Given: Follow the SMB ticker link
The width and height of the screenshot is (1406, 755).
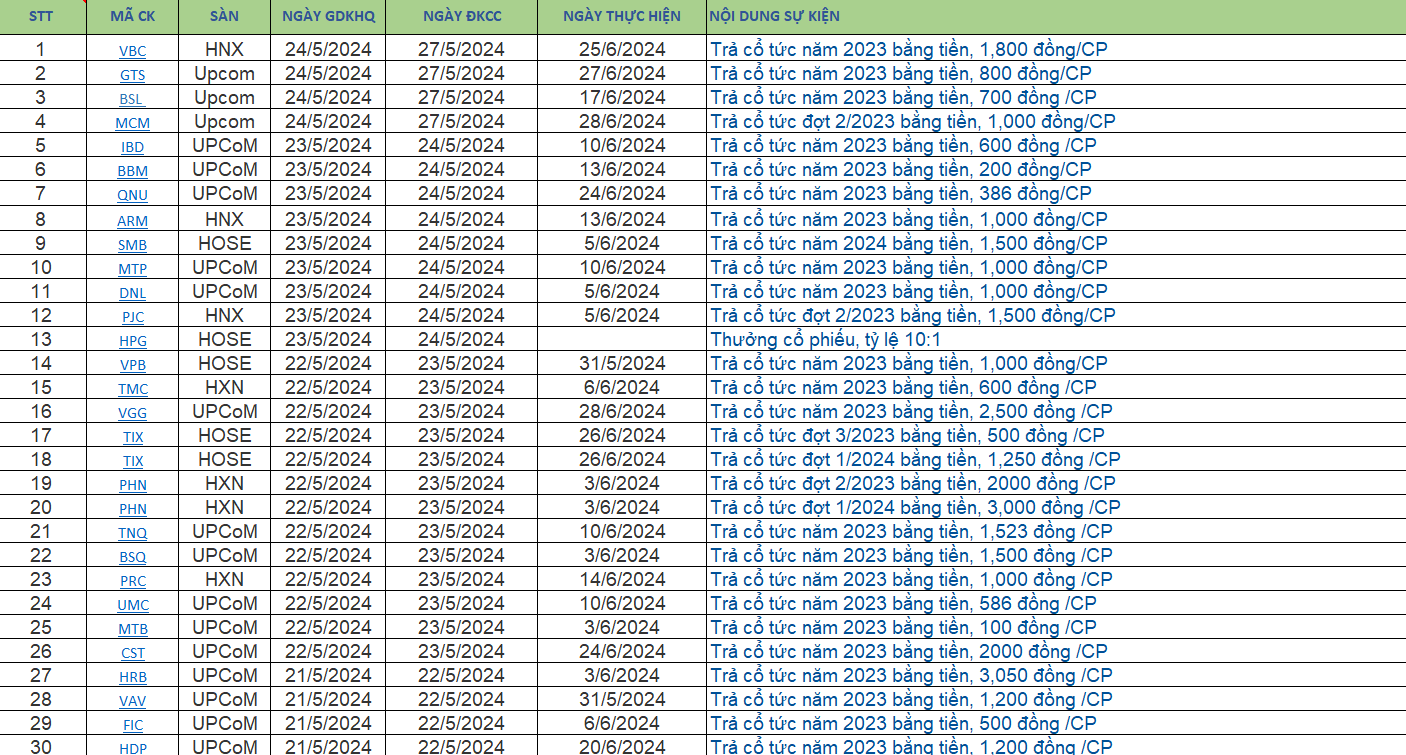Looking at the screenshot, I should pos(132,245).
